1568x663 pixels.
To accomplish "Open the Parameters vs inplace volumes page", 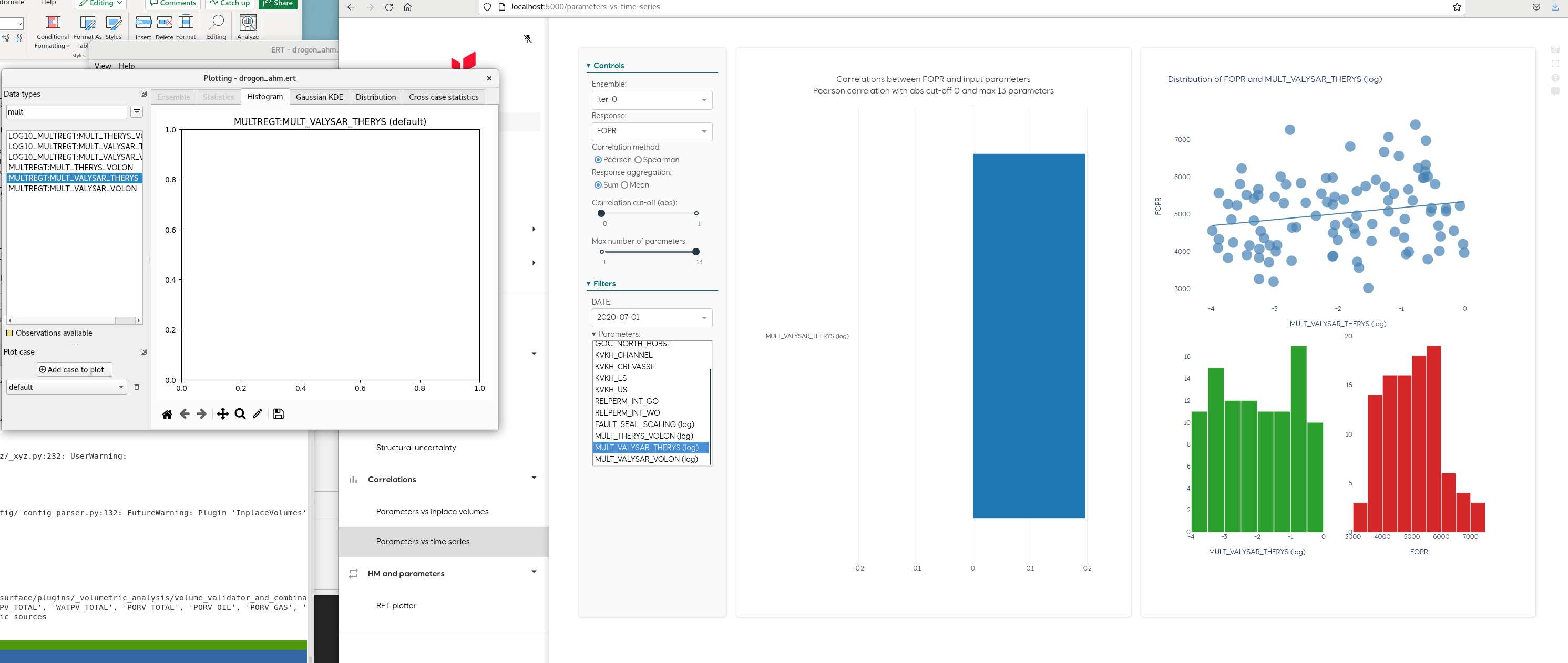I will click(432, 512).
